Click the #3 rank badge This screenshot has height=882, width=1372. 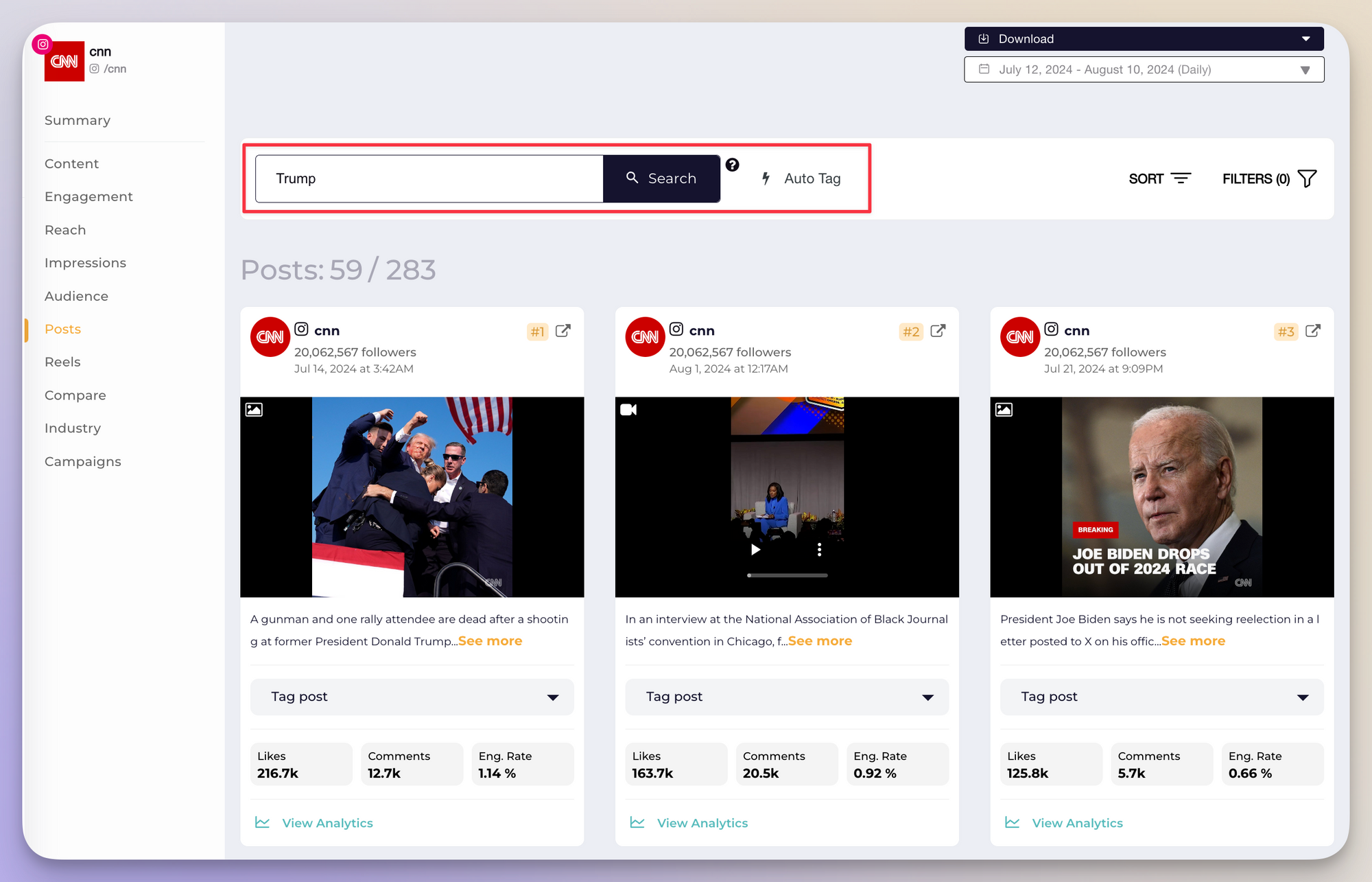coord(1286,332)
